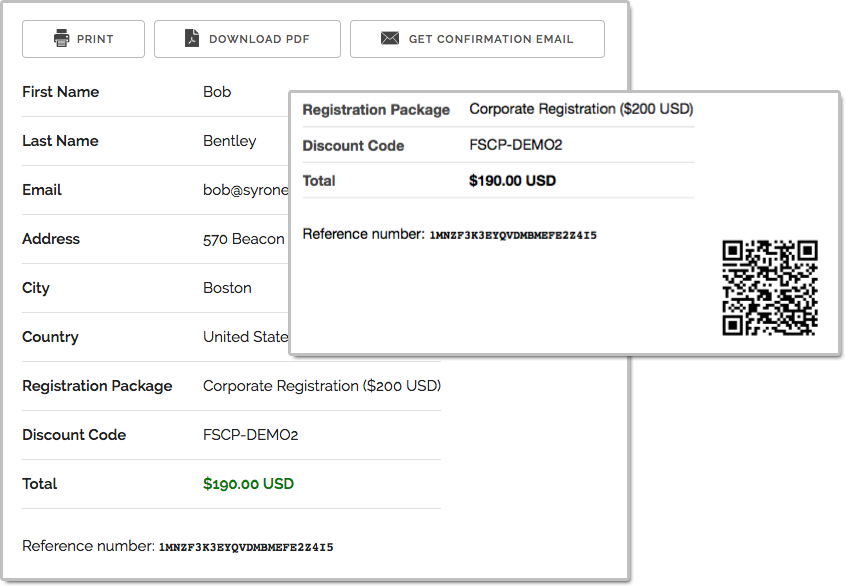Click the PDF document icon
The image size is (845, 586).
coord(192,38)
